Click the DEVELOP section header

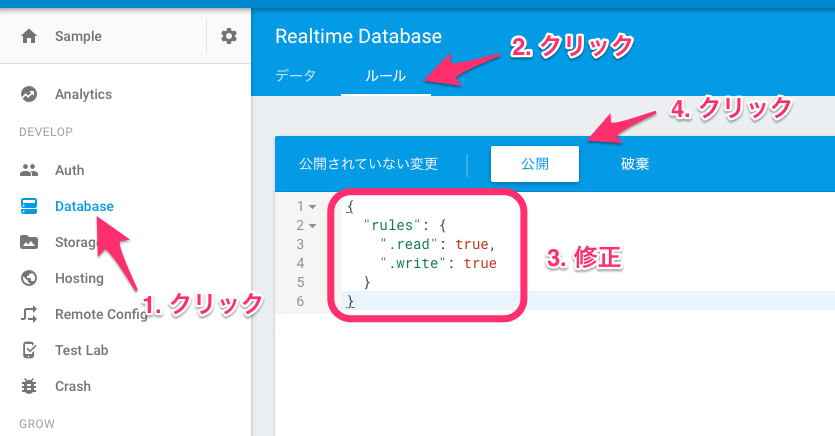[x=46, y=132]
